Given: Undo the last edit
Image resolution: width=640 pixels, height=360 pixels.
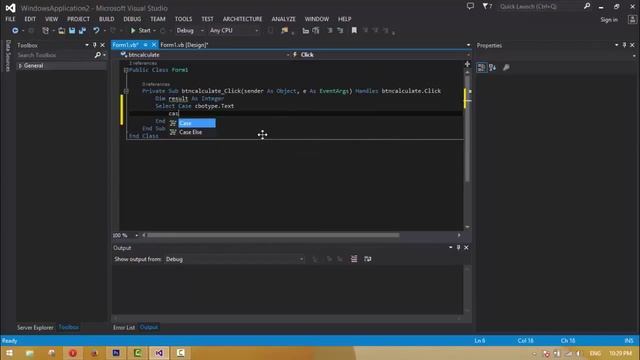Looking at the screenshot, I should click(x=96, y=31).
